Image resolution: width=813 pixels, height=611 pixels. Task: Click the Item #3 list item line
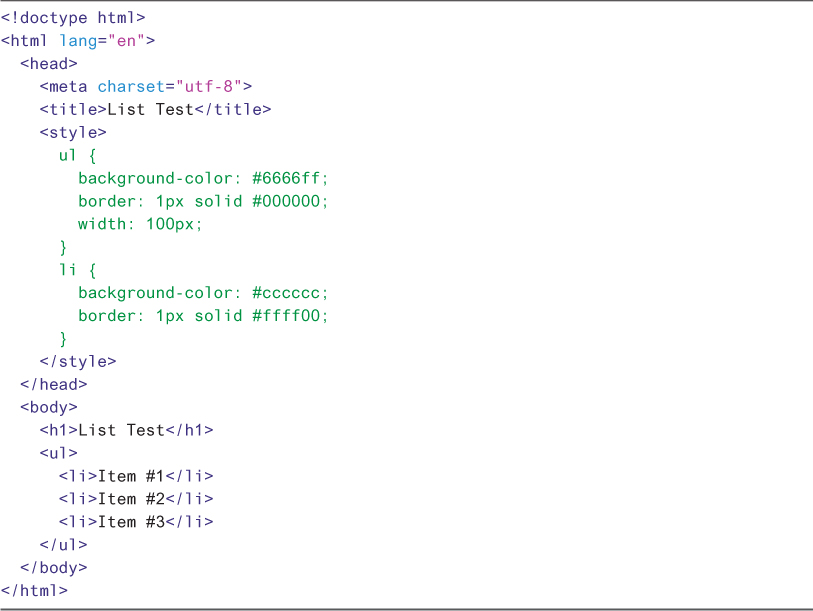click(x=136, y=522)
